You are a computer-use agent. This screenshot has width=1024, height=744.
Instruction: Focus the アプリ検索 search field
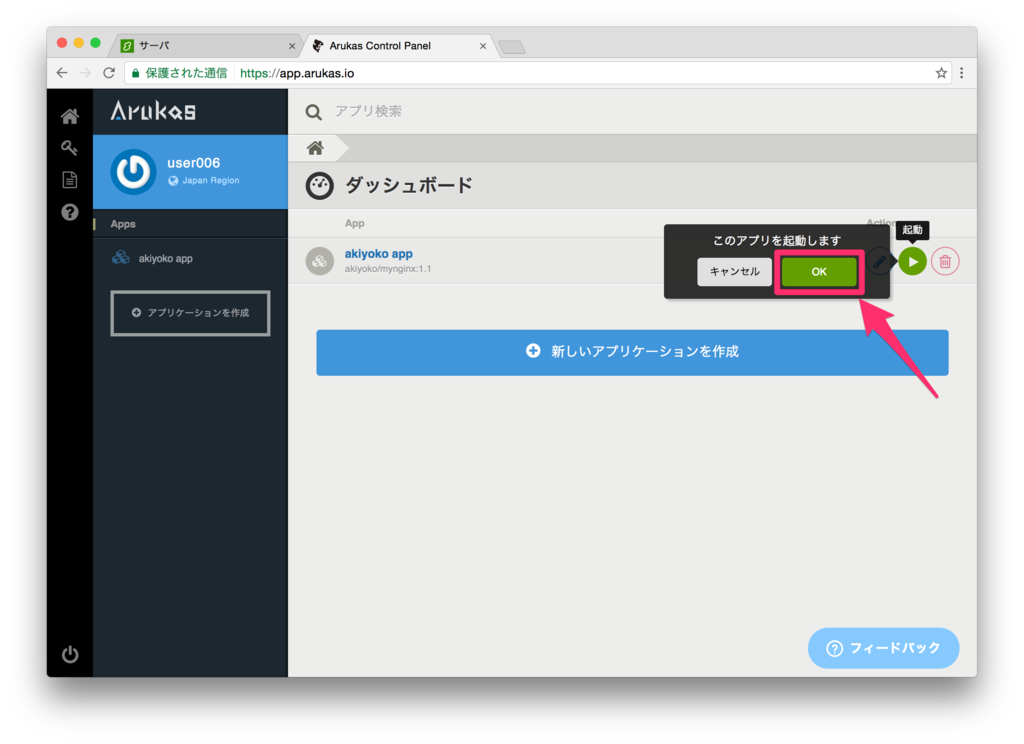[369, 111]
